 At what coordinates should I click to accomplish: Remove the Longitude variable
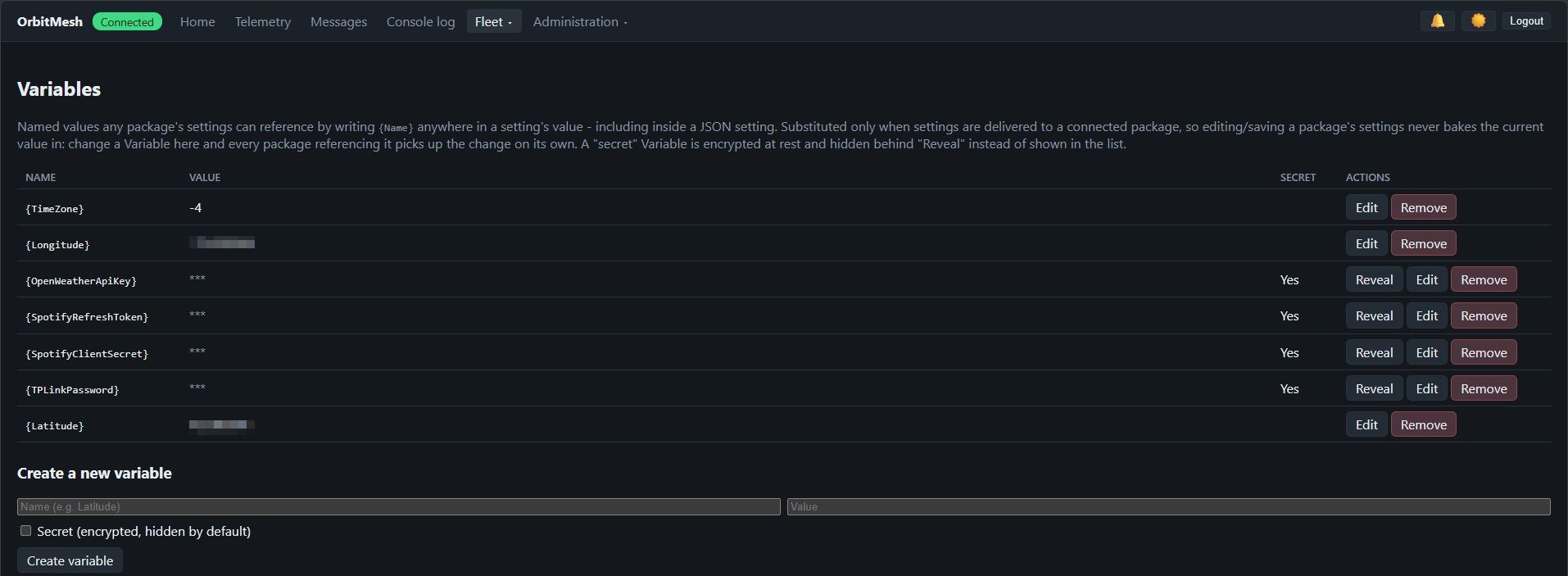(x=1423, y=243)
